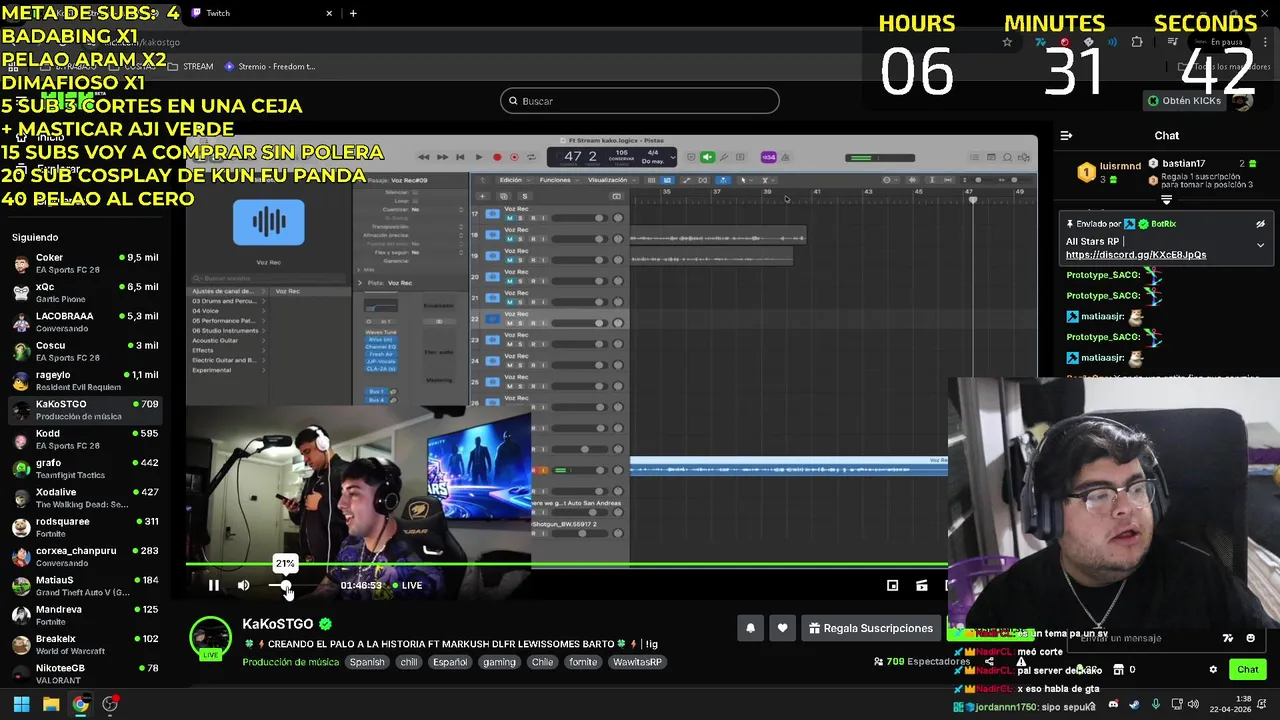The height and width of the screenshot is (720, 1280).
Task: Open Coker channel in sidebar
Action: coord(85,263)
